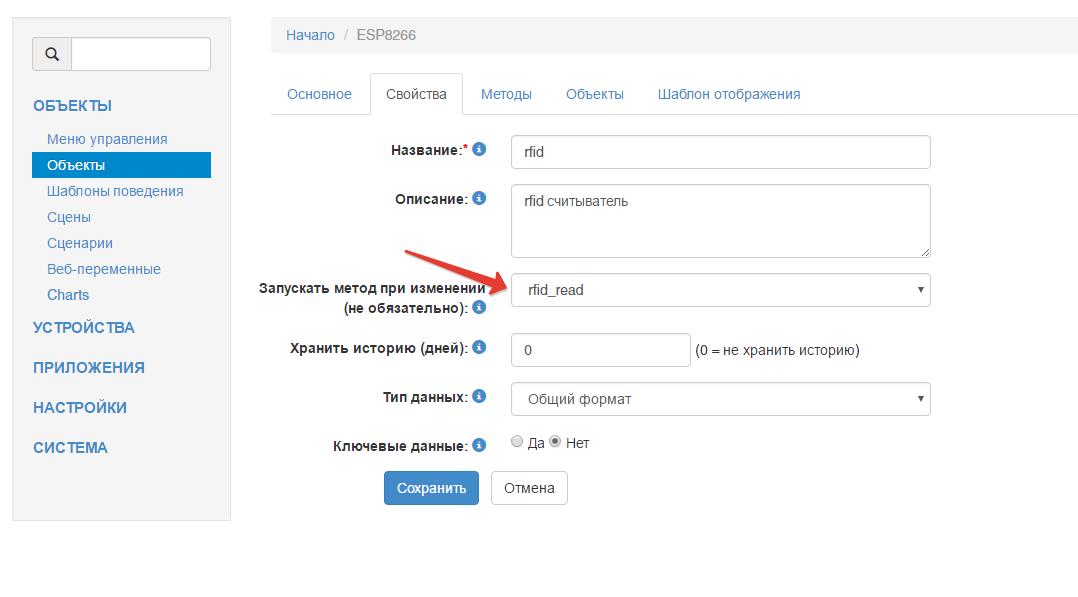Click info icon beside Хранить историю
The height and width of the screenshot is (597, 1078).
click(479, 347)
